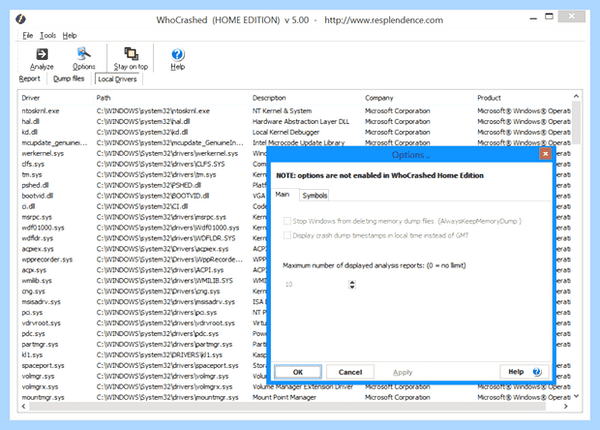Viewport: 600px width, 430px height.
Task: Select the kd.dll driver row
Action: [295, 132]
